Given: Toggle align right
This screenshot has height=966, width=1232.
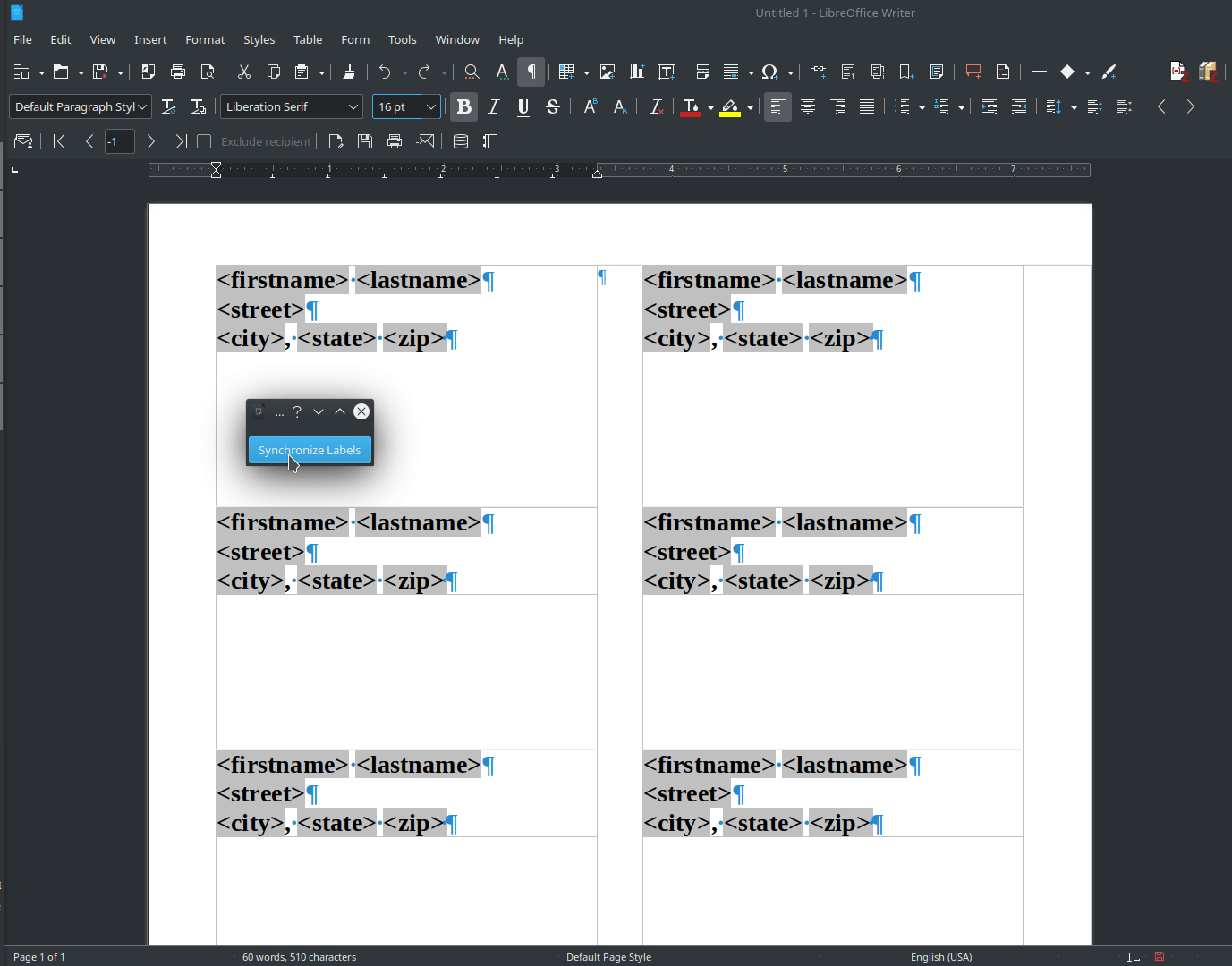Looking at the screenshot, I should pyautogui.click(x=837, y=106).
